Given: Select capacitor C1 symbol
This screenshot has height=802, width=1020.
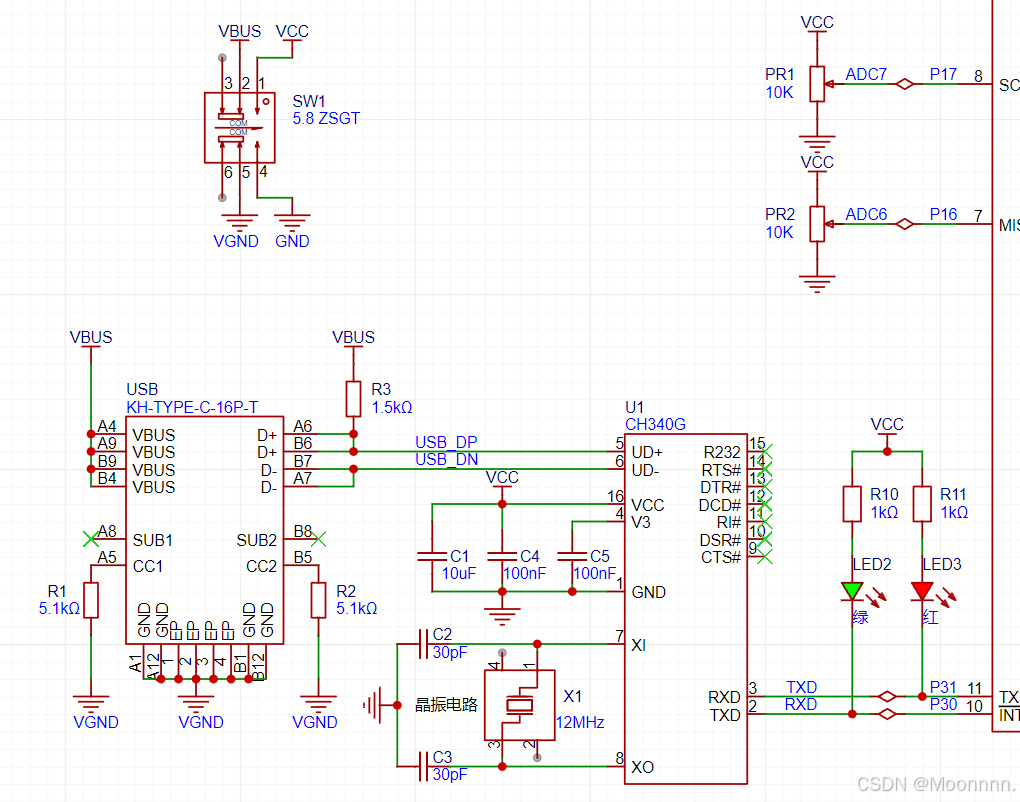Looking at the screenshot, I should [x=432, y=557].
